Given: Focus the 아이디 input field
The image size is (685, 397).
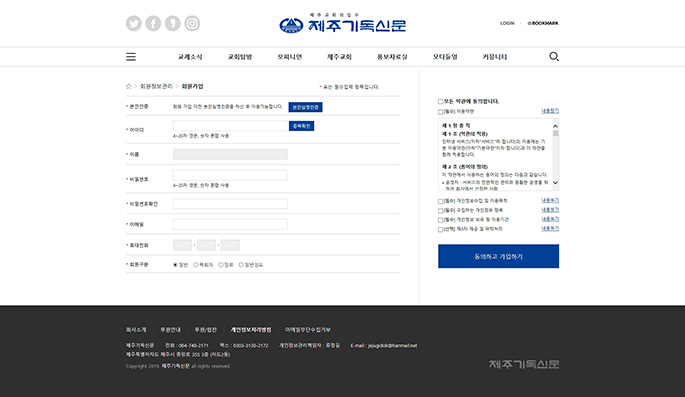Looking at the screenshot, I should [x=230, y=126].
